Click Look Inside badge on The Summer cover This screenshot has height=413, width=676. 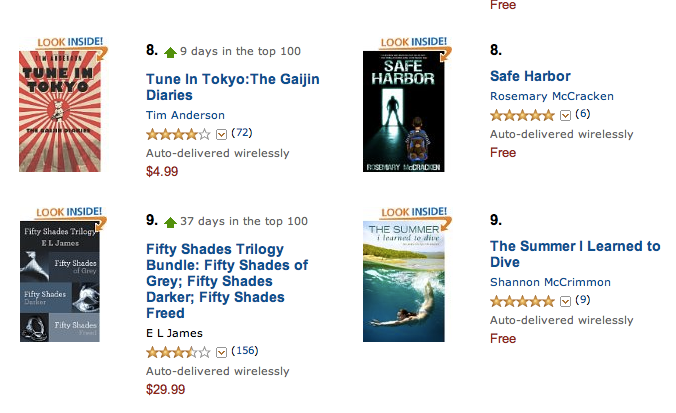[x=413, y=212]
